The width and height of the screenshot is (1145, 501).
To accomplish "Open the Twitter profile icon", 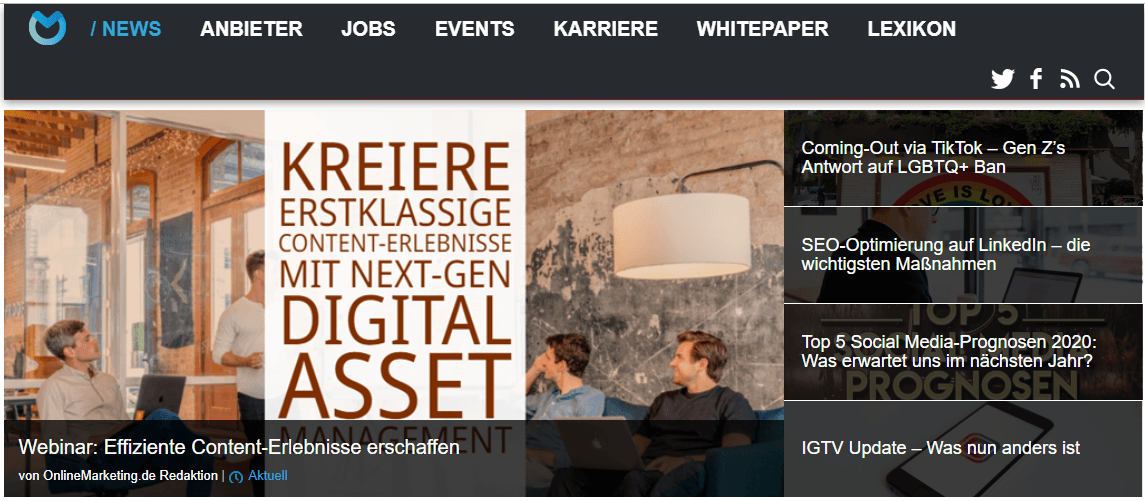I will click(1003, 79).
